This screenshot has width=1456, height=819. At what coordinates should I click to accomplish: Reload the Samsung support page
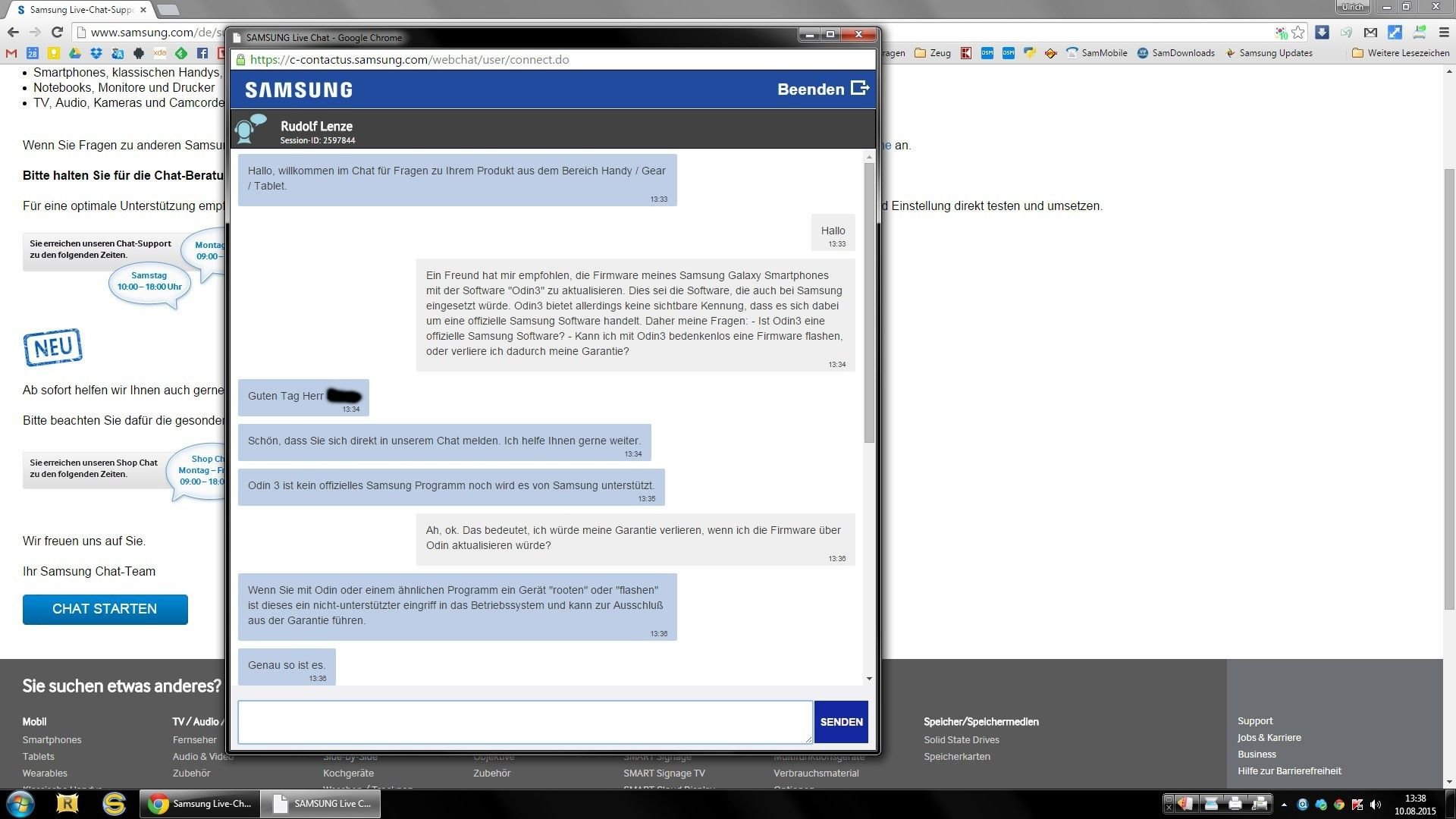tap(57, 32)
